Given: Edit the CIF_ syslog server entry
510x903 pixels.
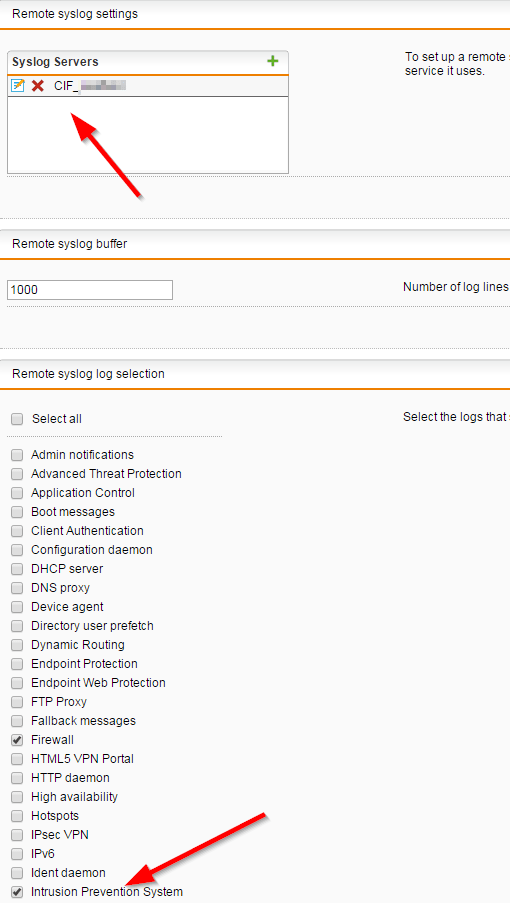Looking at the screenshot, I should coord(18,86).
